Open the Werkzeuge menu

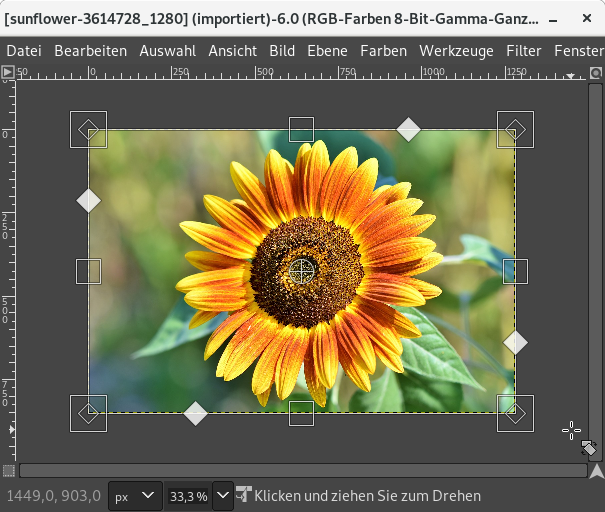[x=456, y=51]
